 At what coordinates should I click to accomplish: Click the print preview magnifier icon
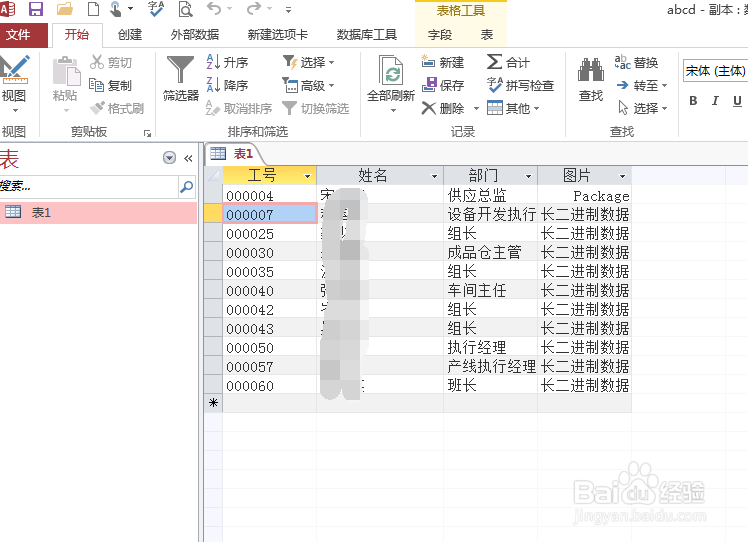(x=185, y=9)
